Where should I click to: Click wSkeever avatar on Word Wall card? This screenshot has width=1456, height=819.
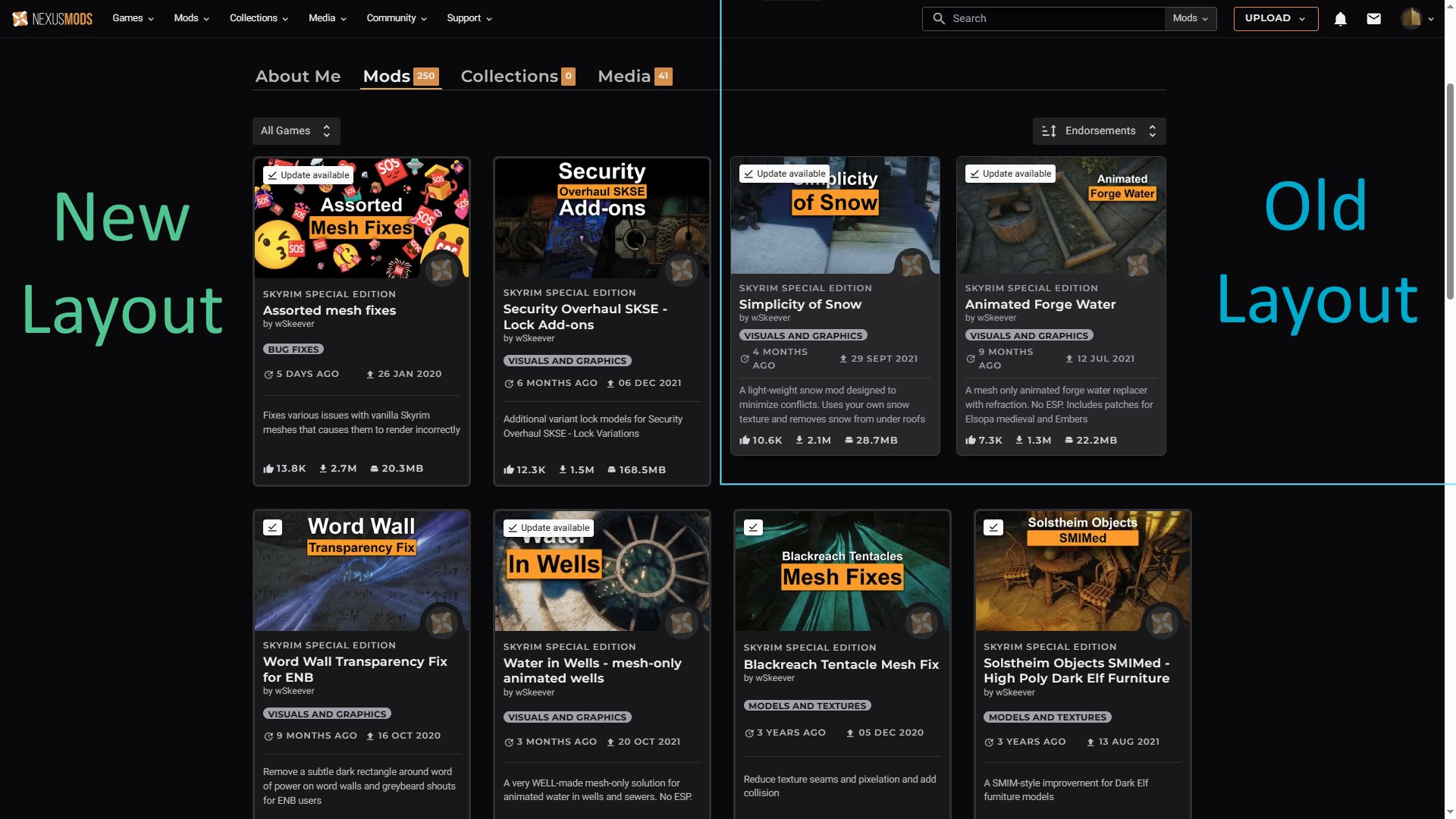click(441, 622)
